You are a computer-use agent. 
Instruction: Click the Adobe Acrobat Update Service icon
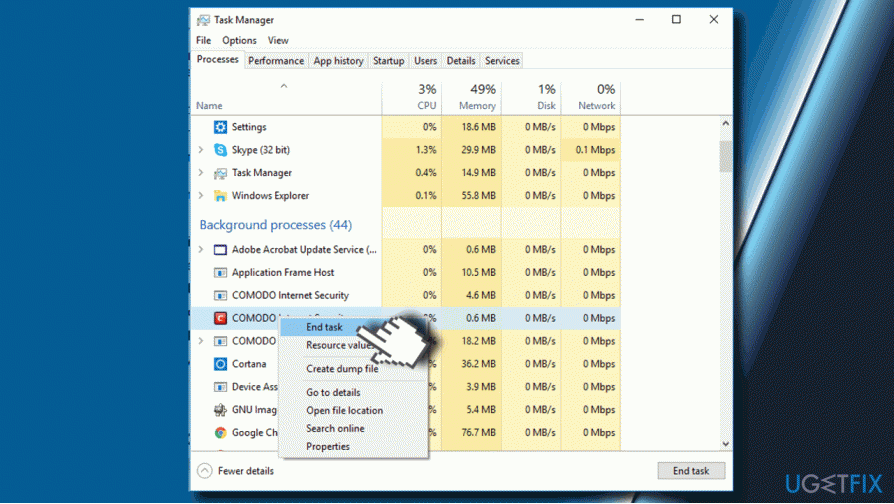pos(220,250)
